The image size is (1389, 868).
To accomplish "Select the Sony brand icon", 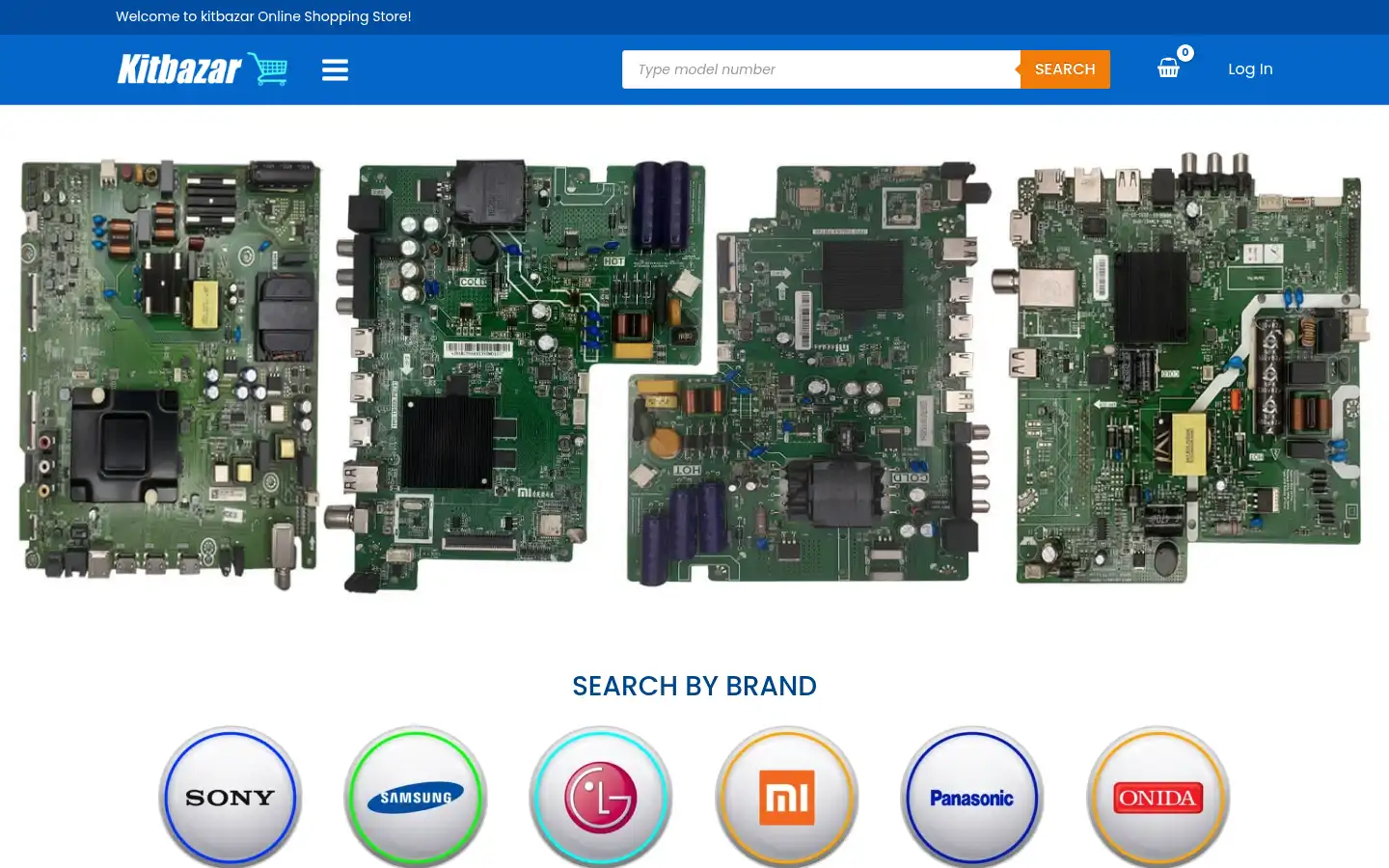I will pyautogui.click(x=231, y=798).
